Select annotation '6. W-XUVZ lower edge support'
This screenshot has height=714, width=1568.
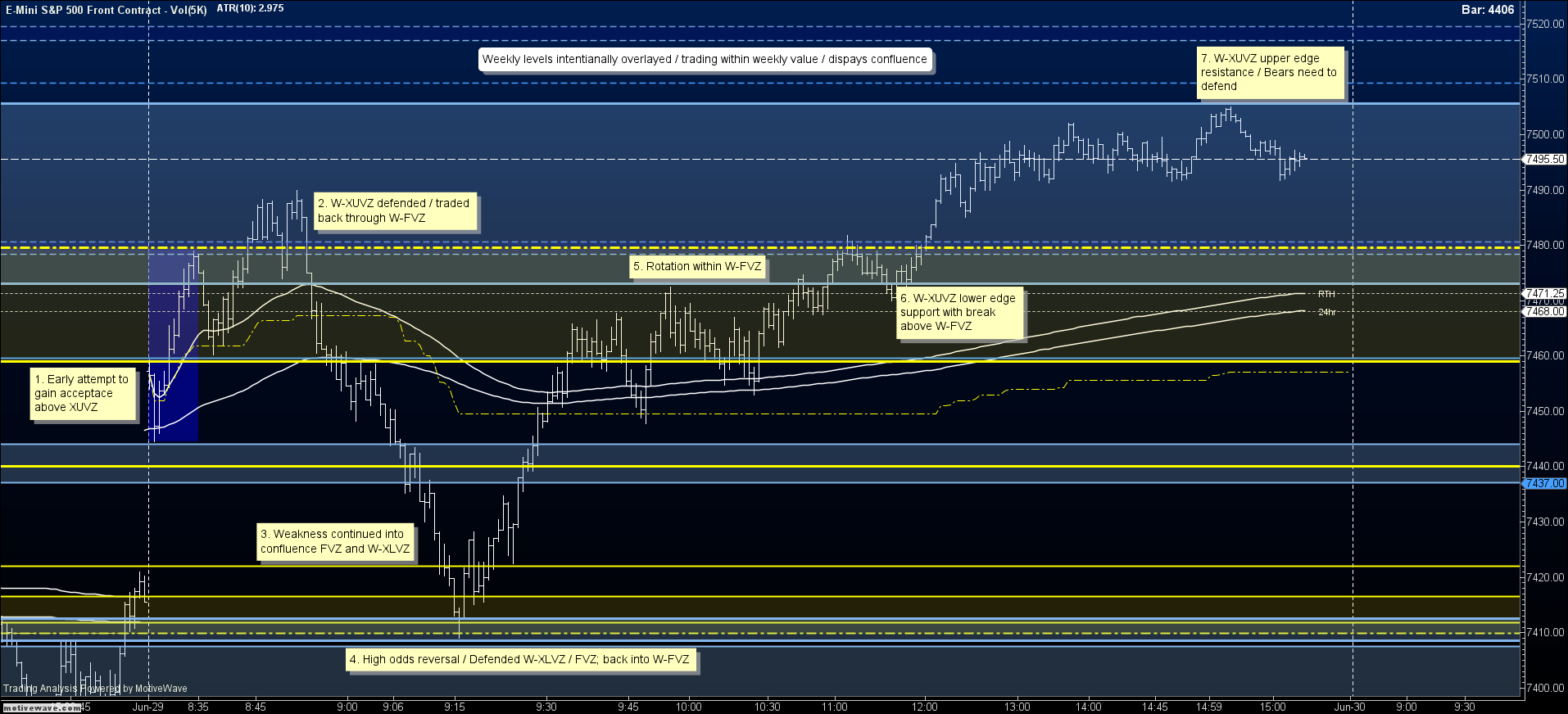[x=959, y=313]
